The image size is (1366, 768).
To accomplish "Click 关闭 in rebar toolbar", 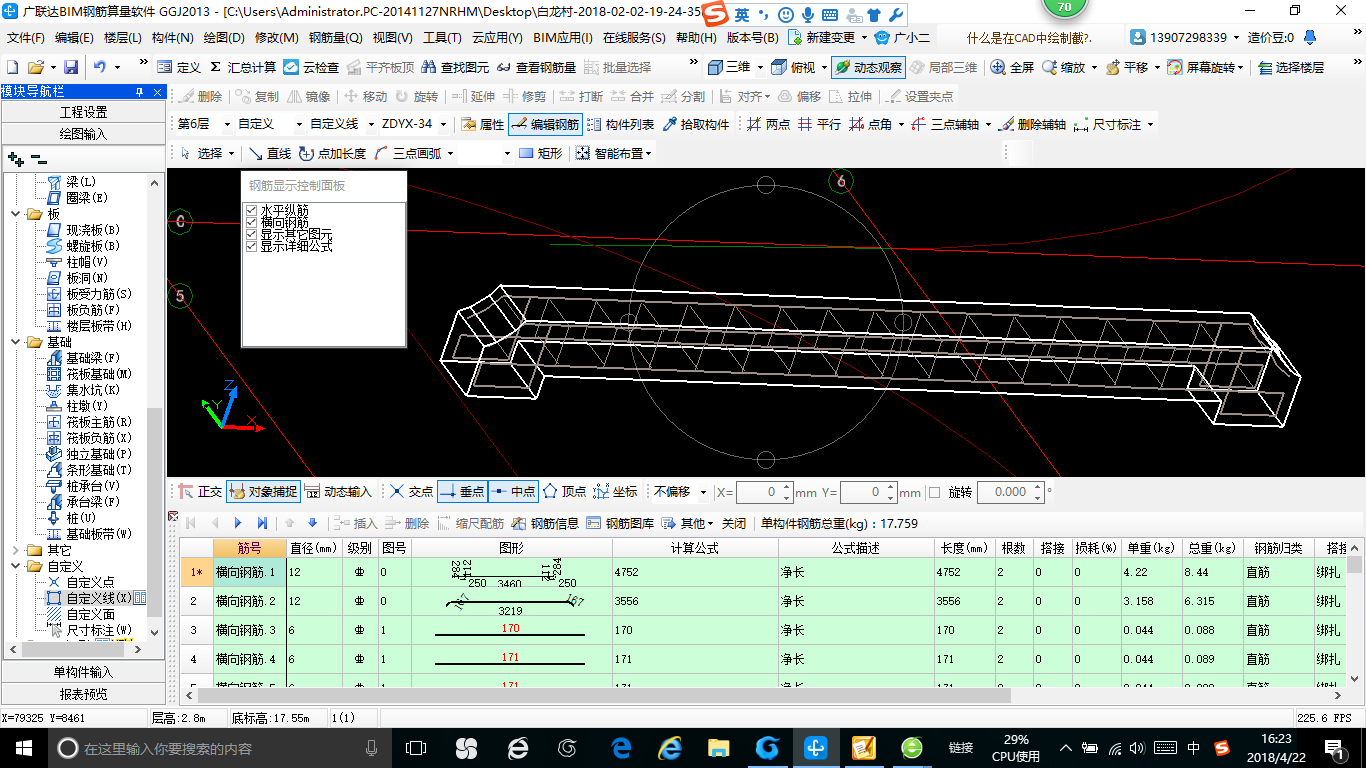I will (x=734, y=523).
